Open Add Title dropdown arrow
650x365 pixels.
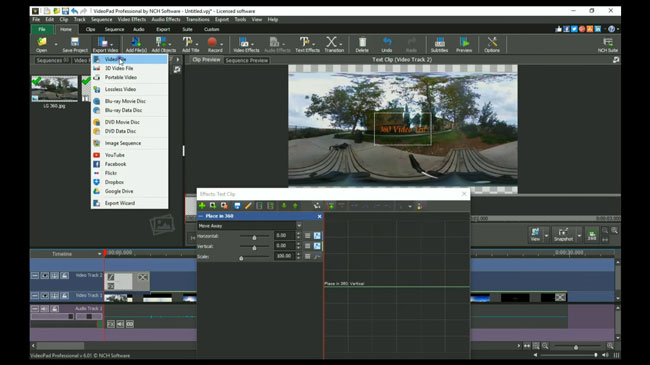tap(197, 44)
